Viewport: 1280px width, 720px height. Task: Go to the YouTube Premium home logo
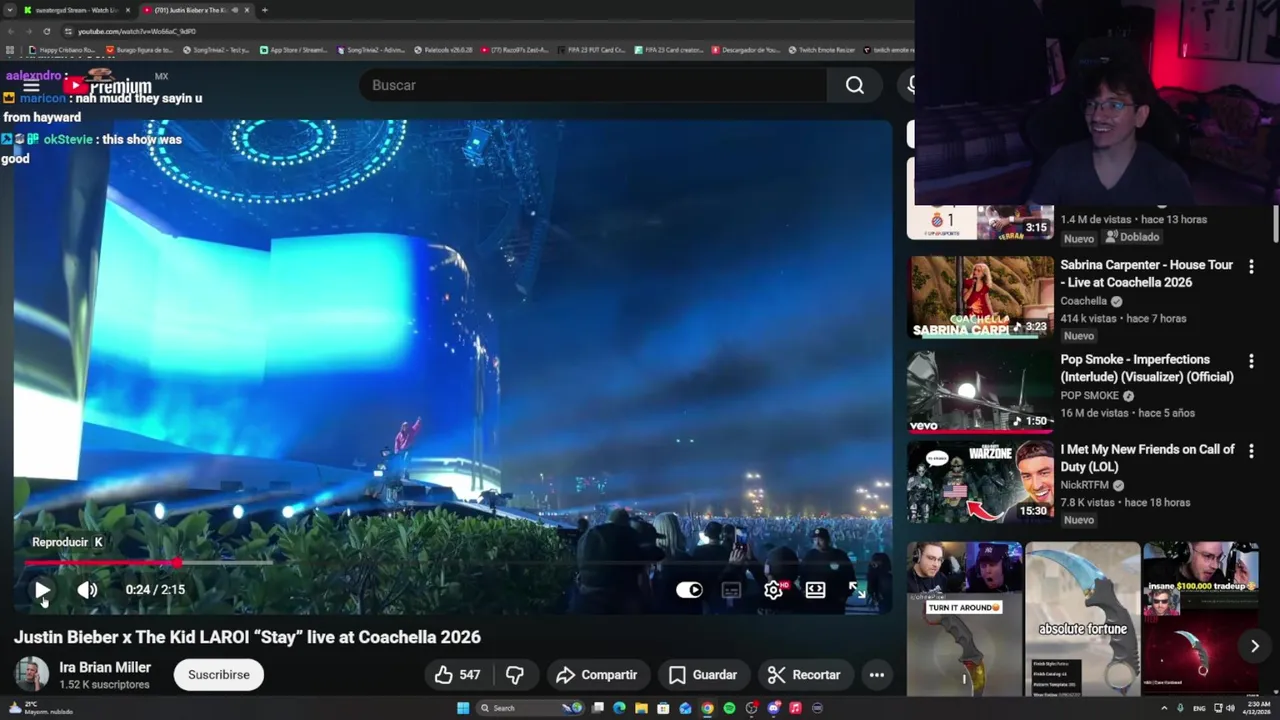click(108, 87)
